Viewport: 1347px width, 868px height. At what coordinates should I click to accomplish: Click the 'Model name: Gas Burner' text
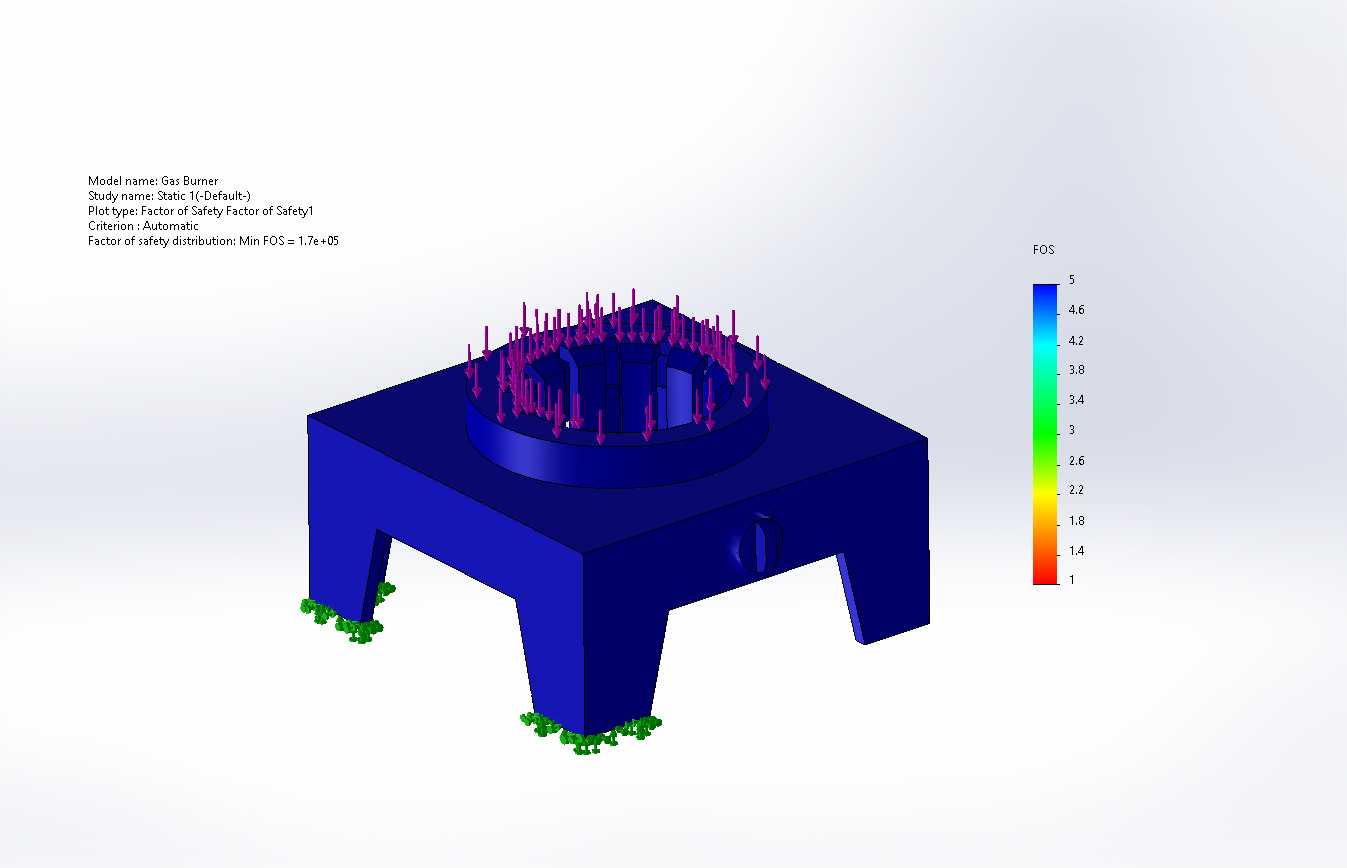tap(153, 181)
